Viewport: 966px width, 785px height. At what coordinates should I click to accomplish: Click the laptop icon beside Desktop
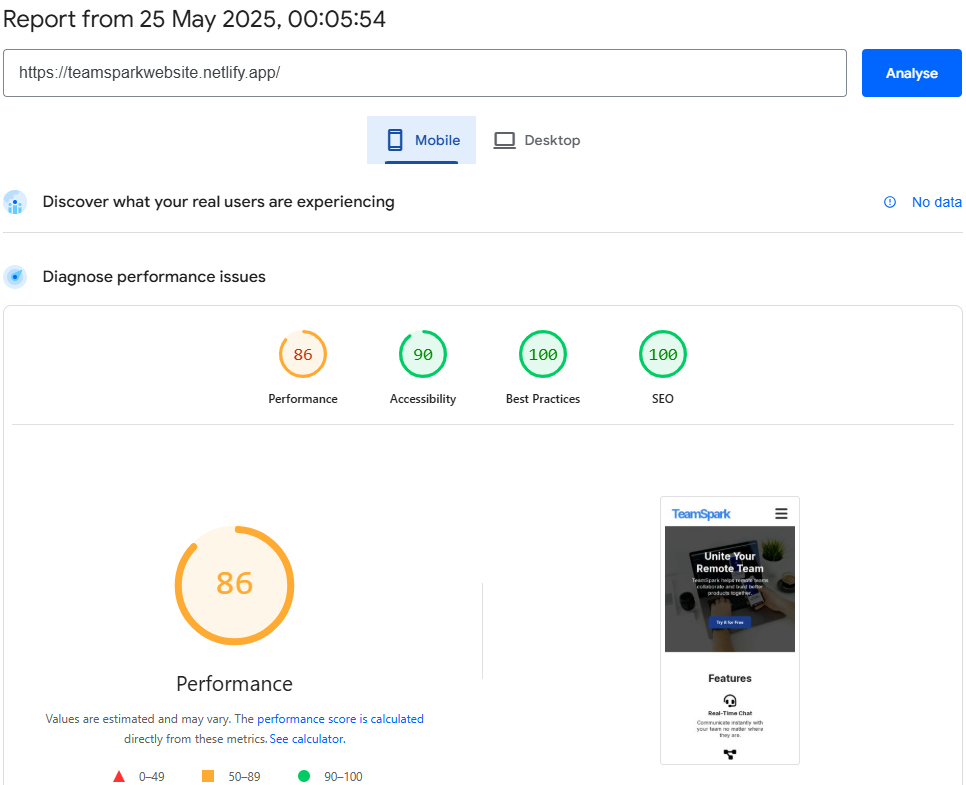pyautogui.click(x=505, y=140)
